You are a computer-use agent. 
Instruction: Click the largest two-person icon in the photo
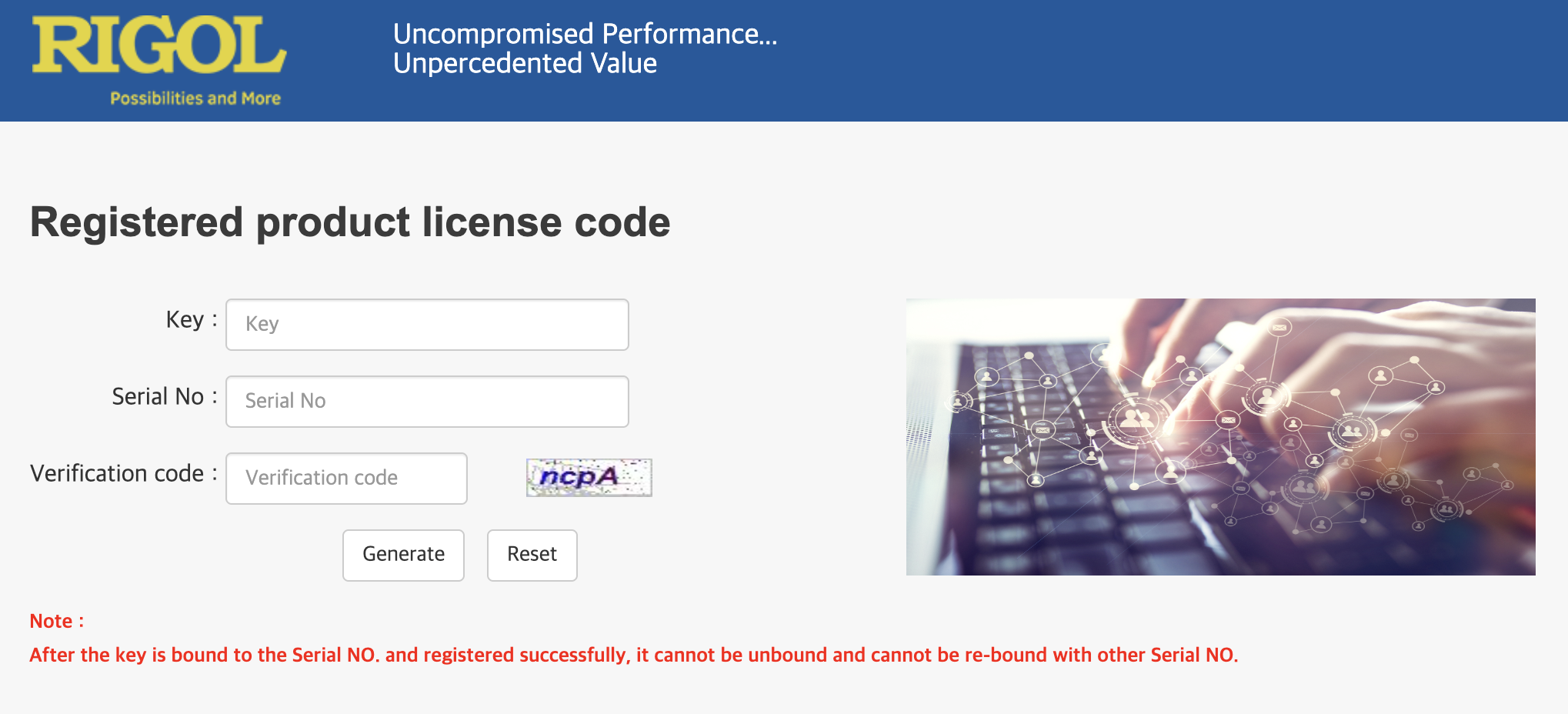click(1136, 419)
